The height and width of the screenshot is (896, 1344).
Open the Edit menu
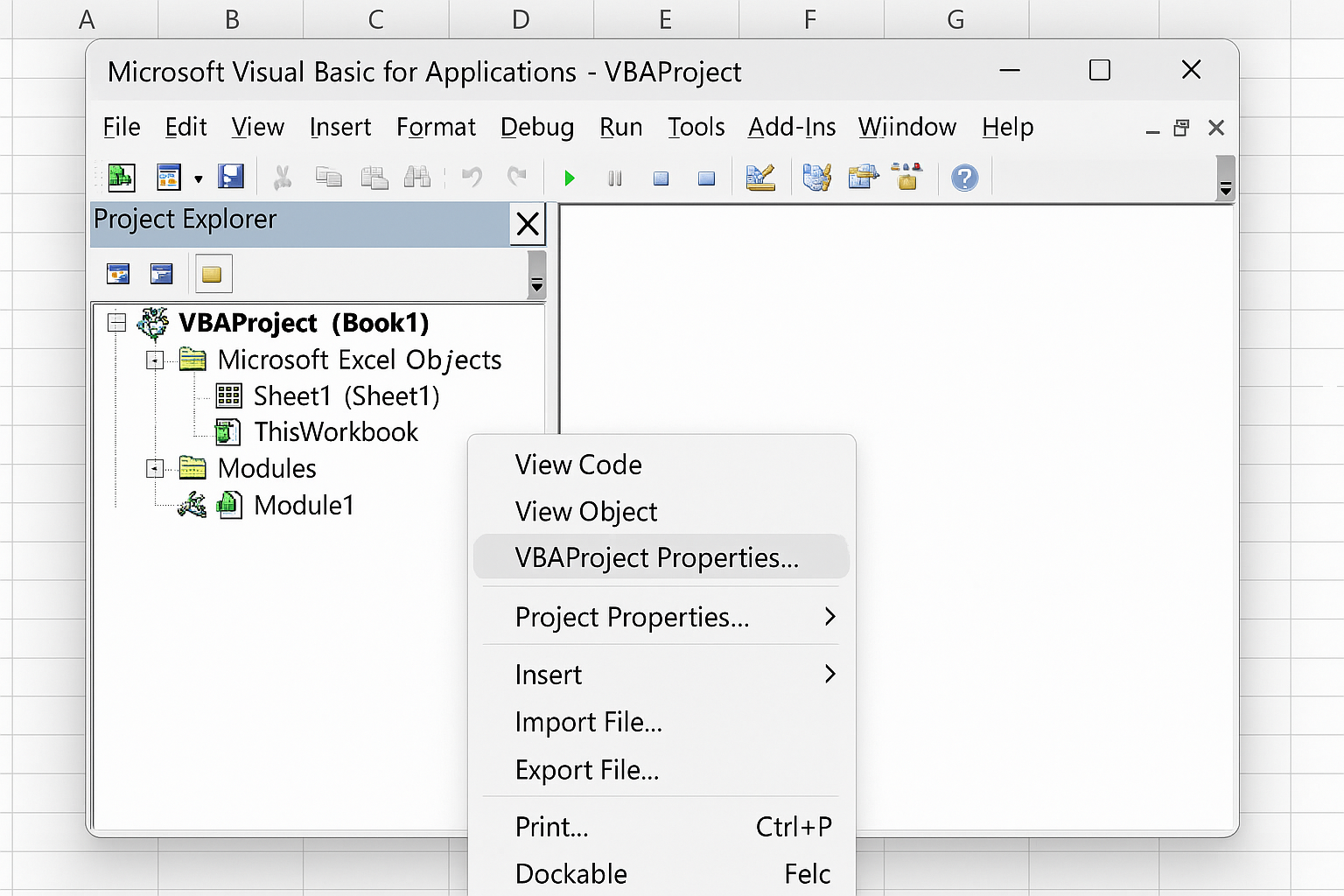pyautogui.click(x=185, y=127)
